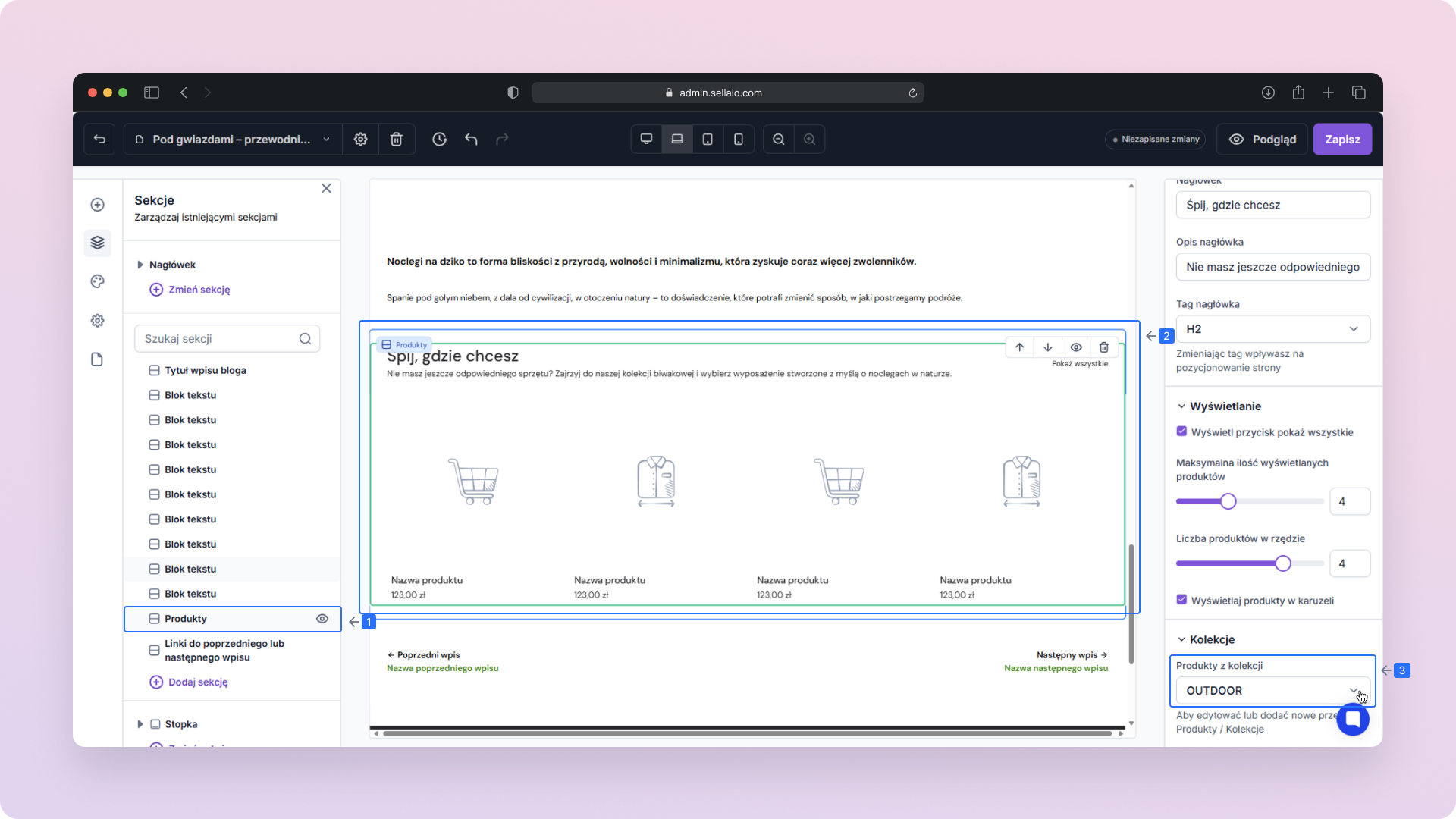This screenshot has width=1456, height=819.
Task: Toggle Produkty section visibility eye in list
Action: [x=322, y=619]
